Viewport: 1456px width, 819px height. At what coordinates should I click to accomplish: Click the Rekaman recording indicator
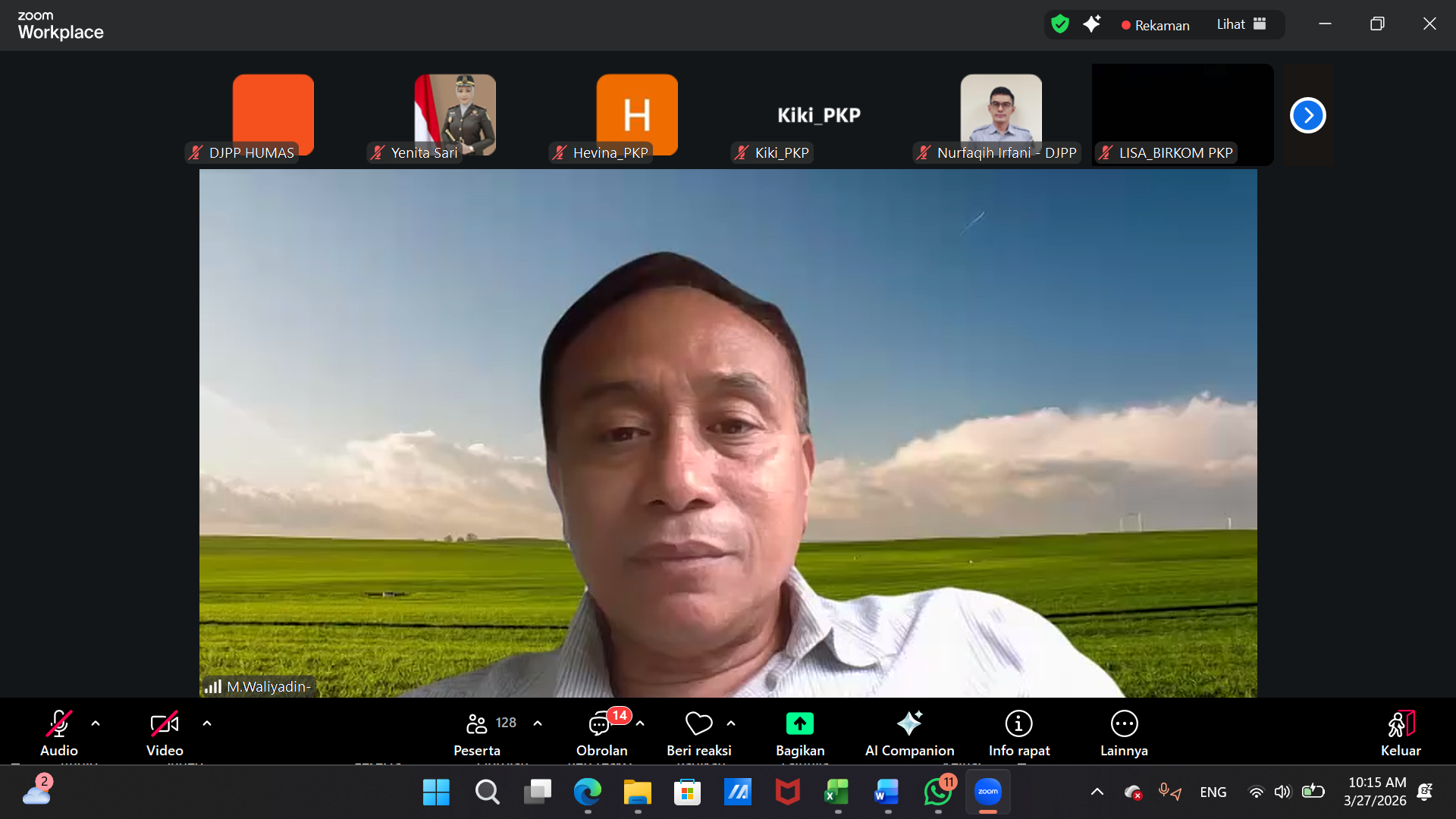[x=1155, y=25]
